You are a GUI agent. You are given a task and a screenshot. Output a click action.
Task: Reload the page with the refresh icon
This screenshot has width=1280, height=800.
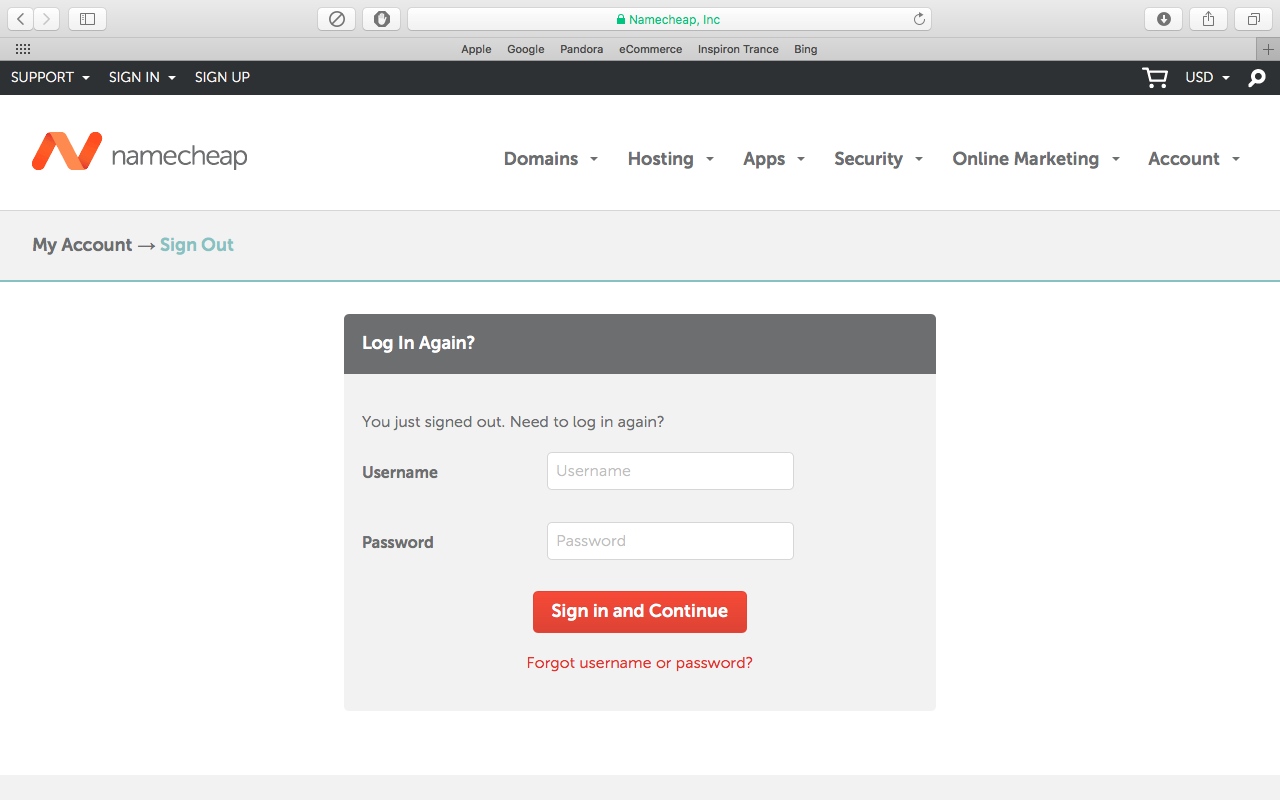tap(919, 19)
